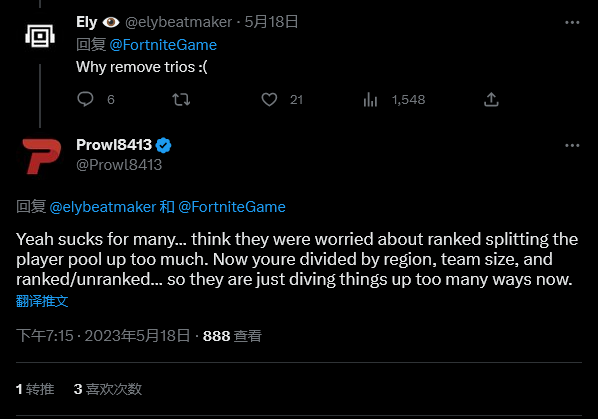The image size is (598, 419).
Task: Open @FortniteGame mention in Prowl8413's reply line
Action: (x=232, y=207)
